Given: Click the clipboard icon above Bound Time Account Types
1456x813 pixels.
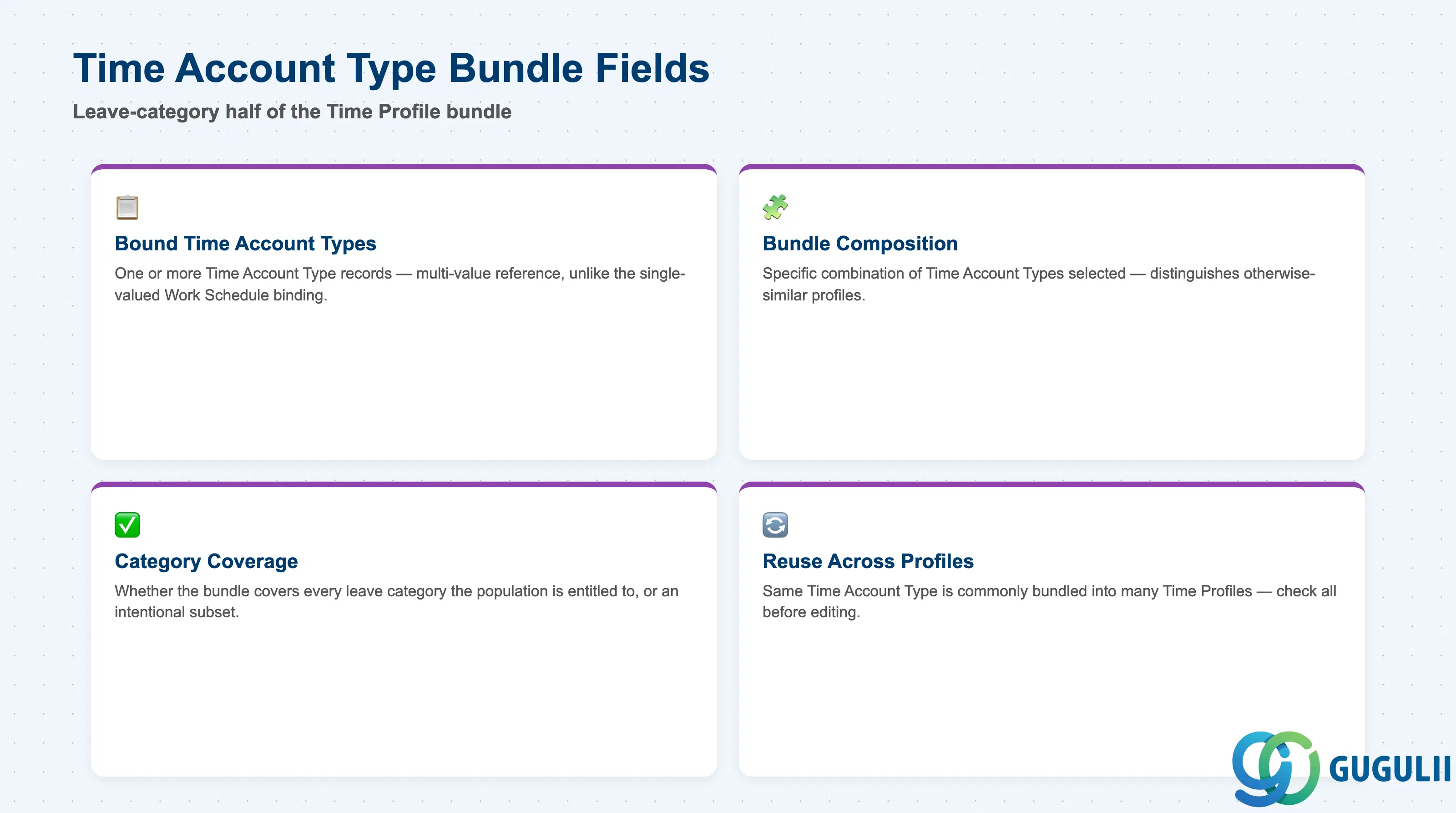Looking at the screenshot, I should click(x=127, y=208).
